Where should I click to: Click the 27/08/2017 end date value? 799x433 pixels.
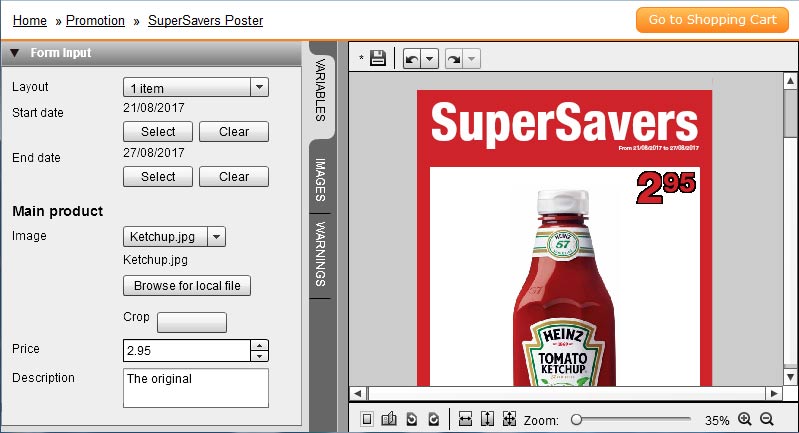pos(153,153)
